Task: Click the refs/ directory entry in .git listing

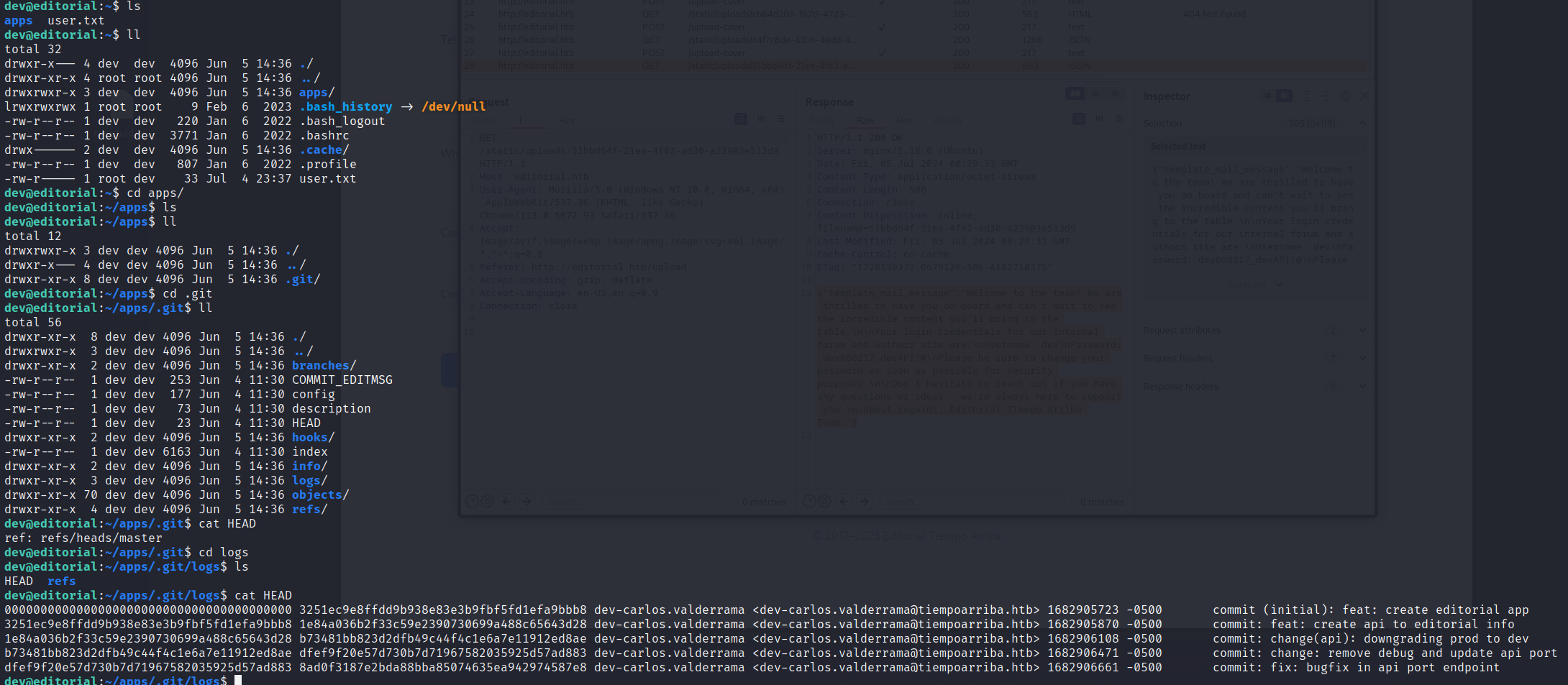Action: click(x=310, y=509)
